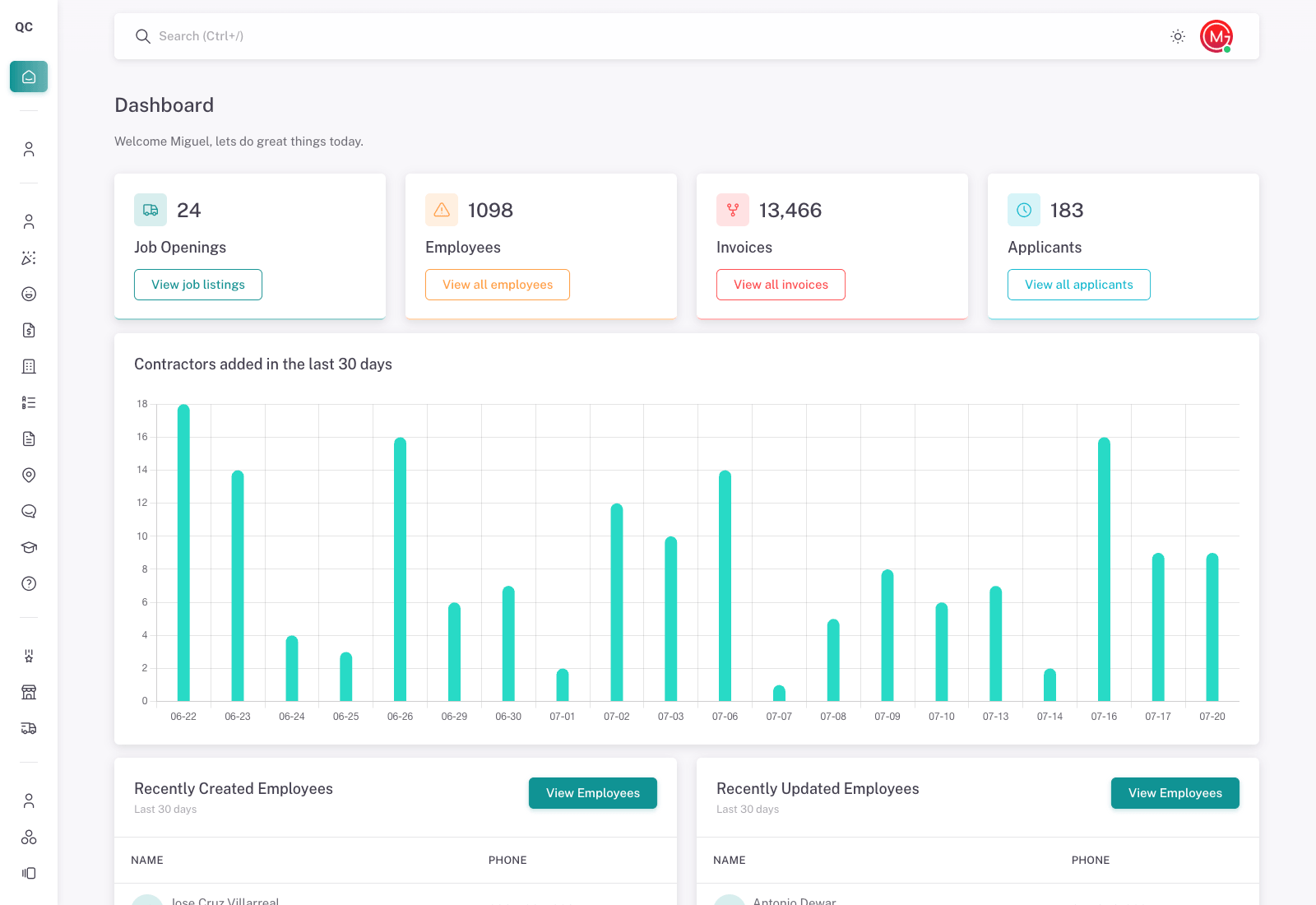
Task: Open the delivery truck sidebar icon
Action: coord(29,728)
